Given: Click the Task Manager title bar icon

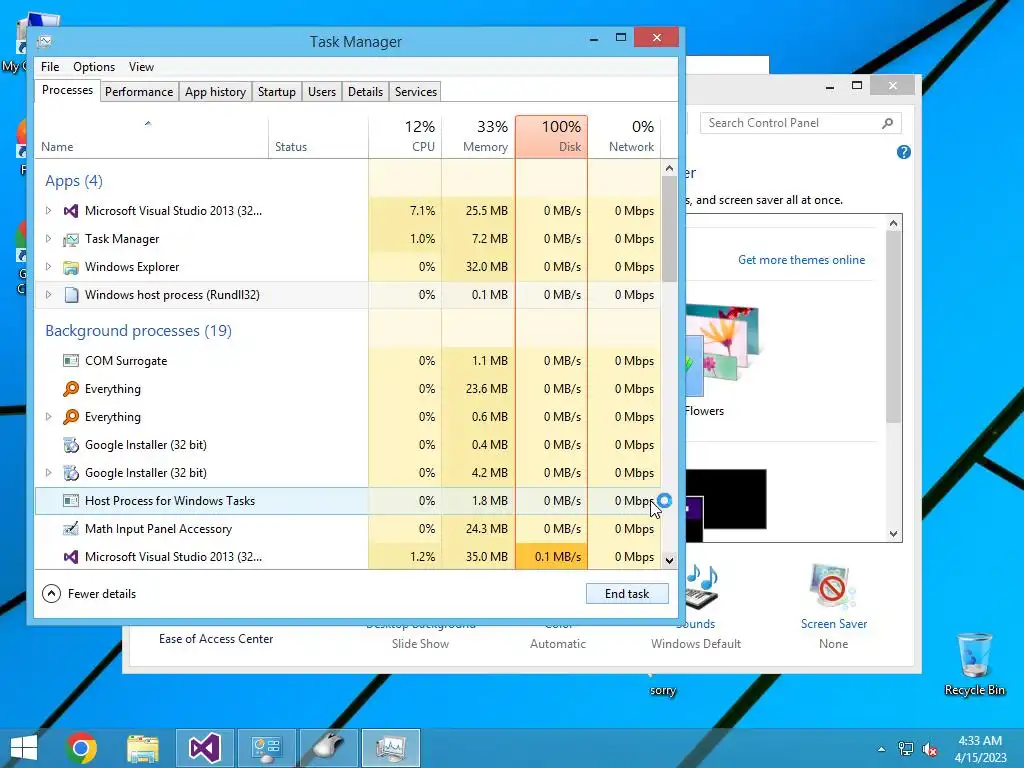Looking at the screenshot, I should pos(44,42).
